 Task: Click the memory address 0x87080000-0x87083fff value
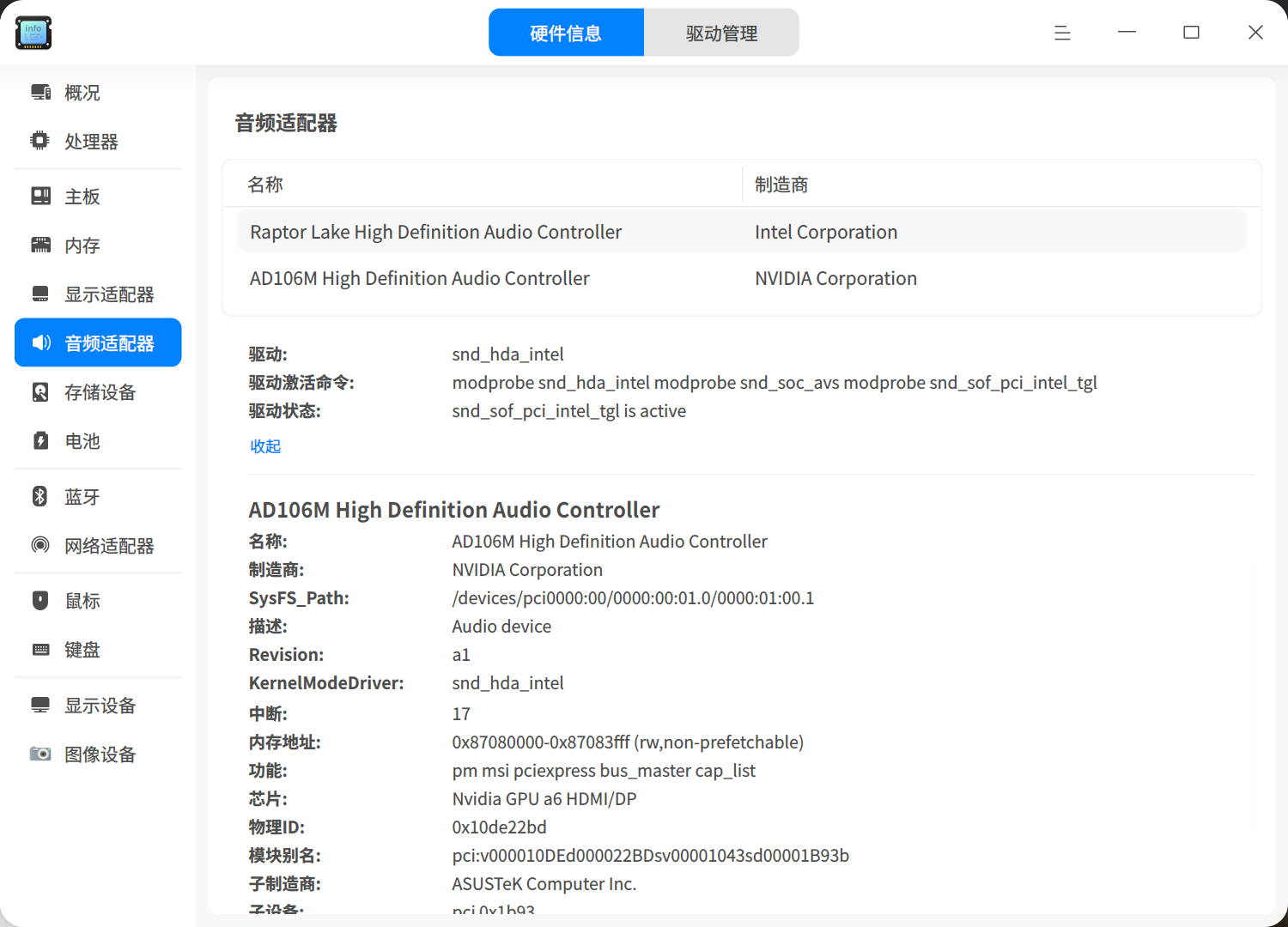[x=628, y=742]
